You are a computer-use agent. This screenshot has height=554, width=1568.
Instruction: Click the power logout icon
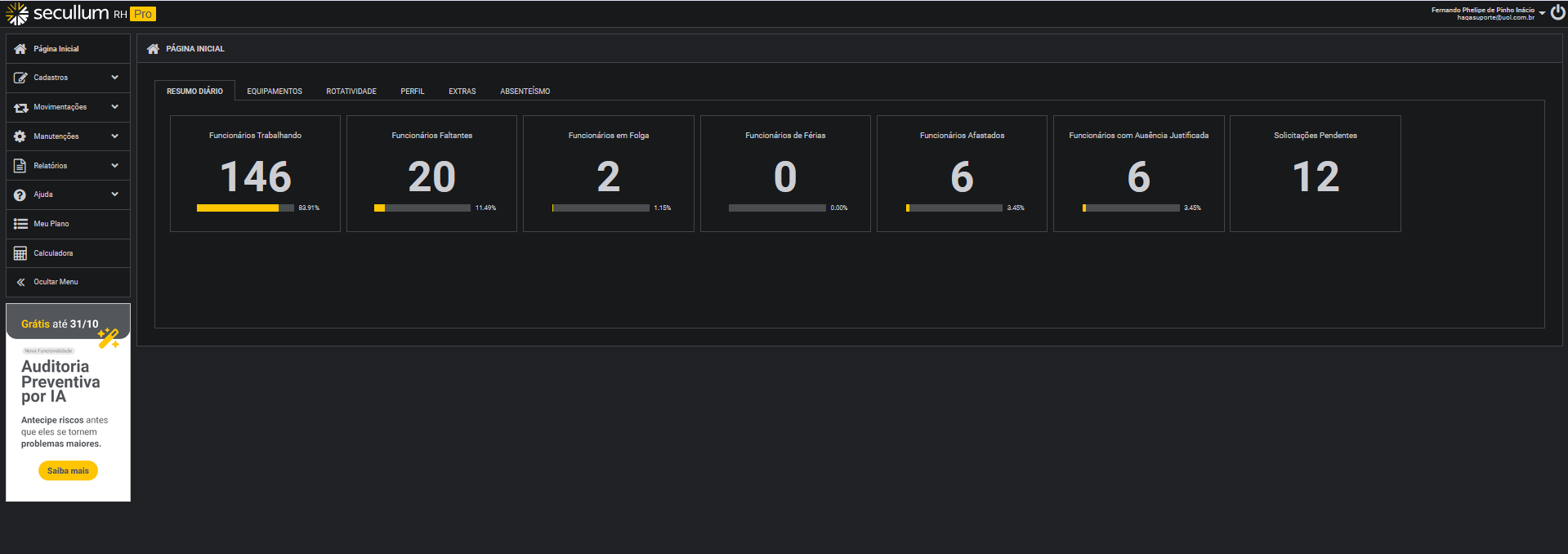click(1557, 12)
